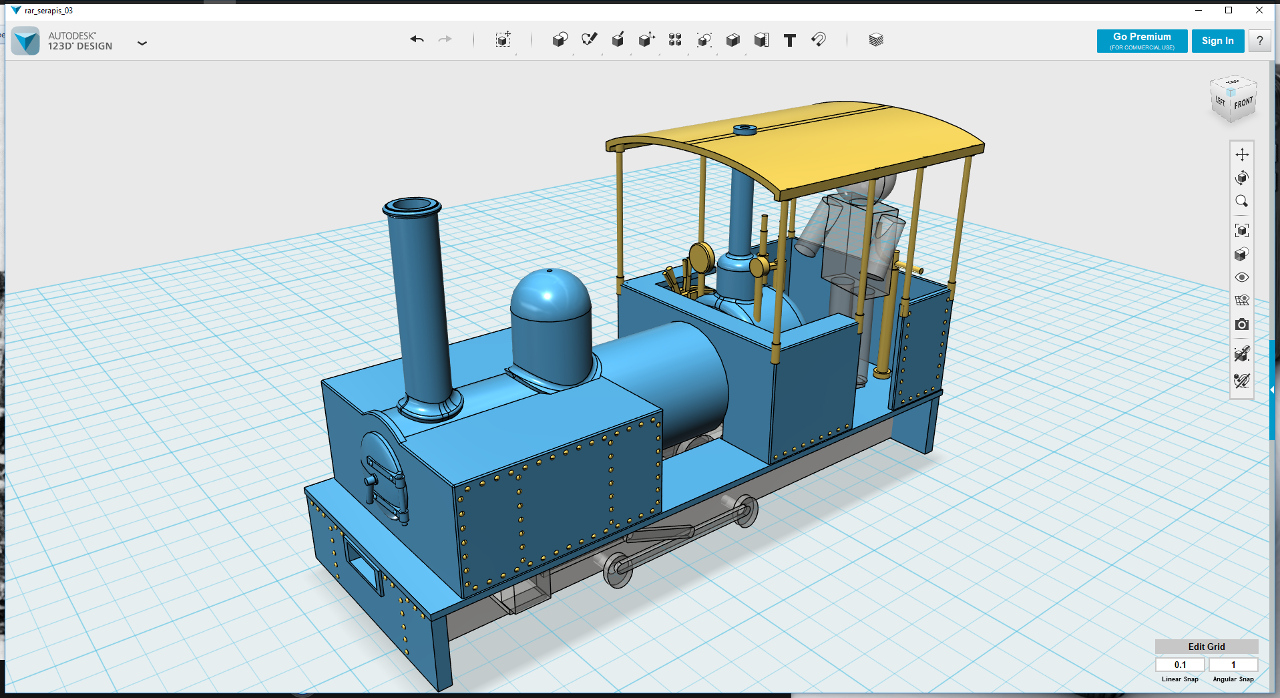Click the Edit Grid button

[x=1206, y=646]
